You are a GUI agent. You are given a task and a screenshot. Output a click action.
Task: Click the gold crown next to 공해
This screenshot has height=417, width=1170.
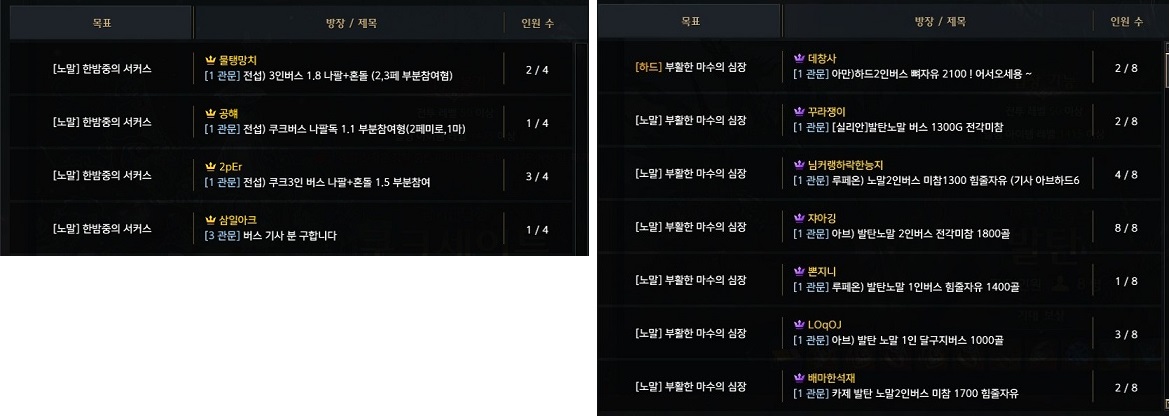[210, 114]
